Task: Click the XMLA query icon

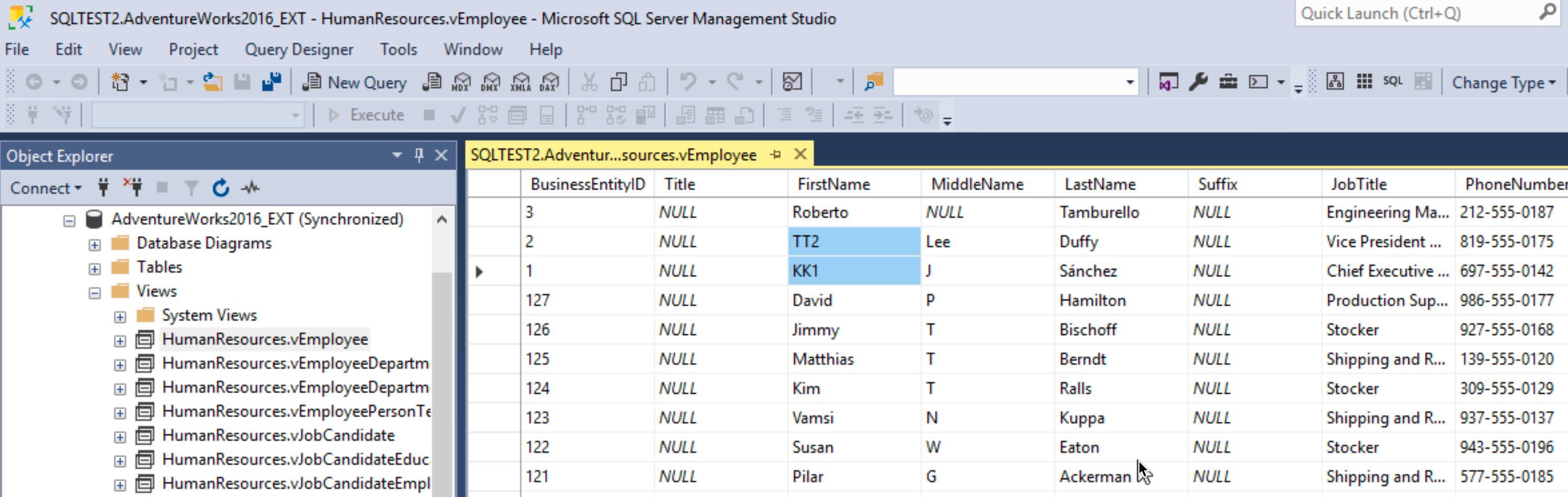Action: point(521,82)
